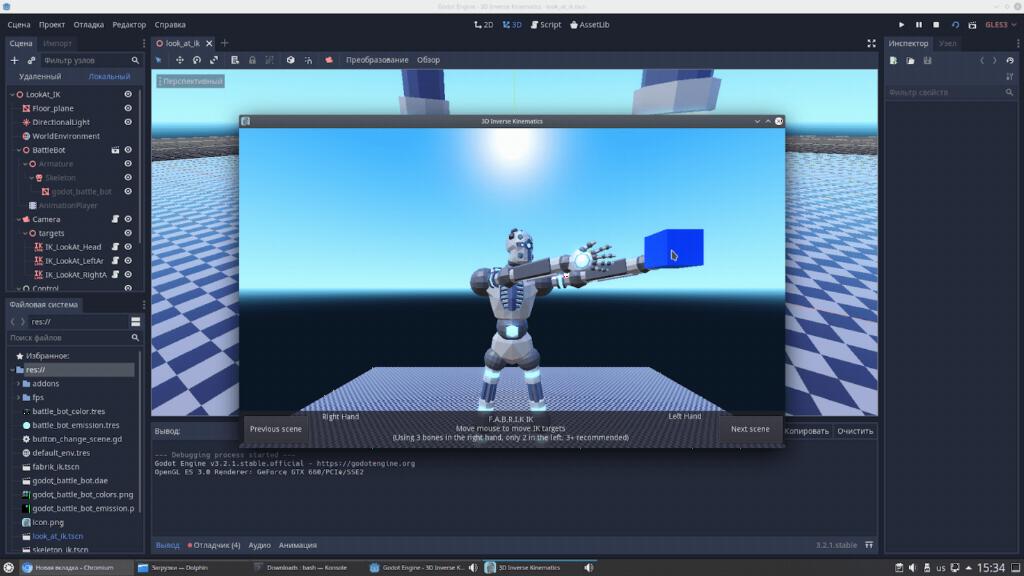
Task: Click Очистить to clear the output
Action: 855,431
